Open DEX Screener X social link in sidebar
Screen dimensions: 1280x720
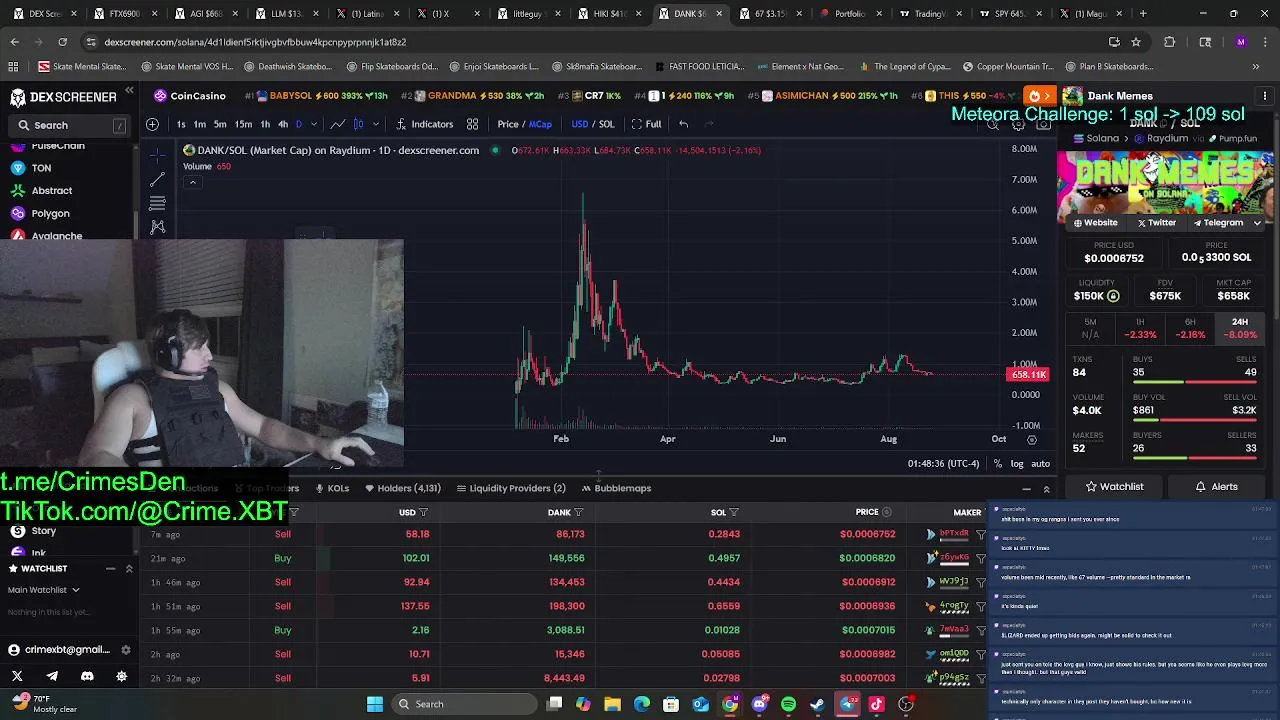17,677
